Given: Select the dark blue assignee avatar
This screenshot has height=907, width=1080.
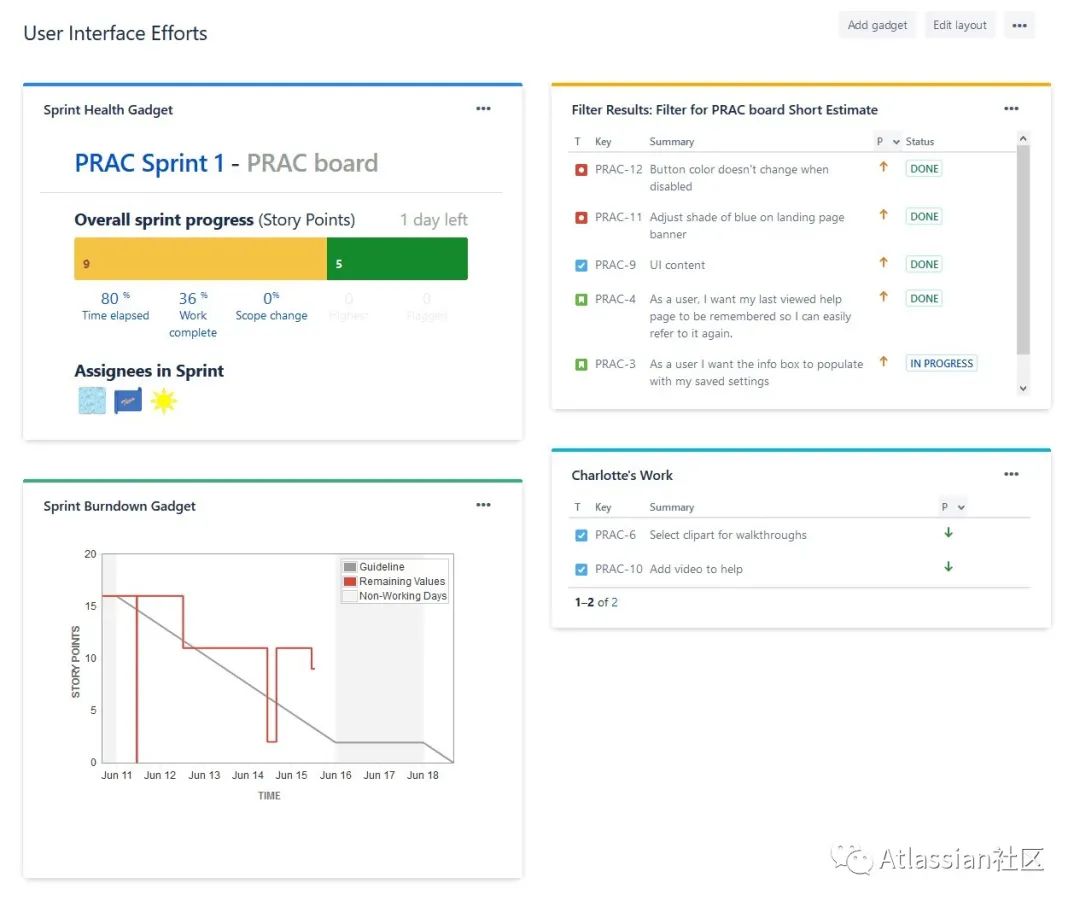Looking at the screenshot, I should pos(127,401).
